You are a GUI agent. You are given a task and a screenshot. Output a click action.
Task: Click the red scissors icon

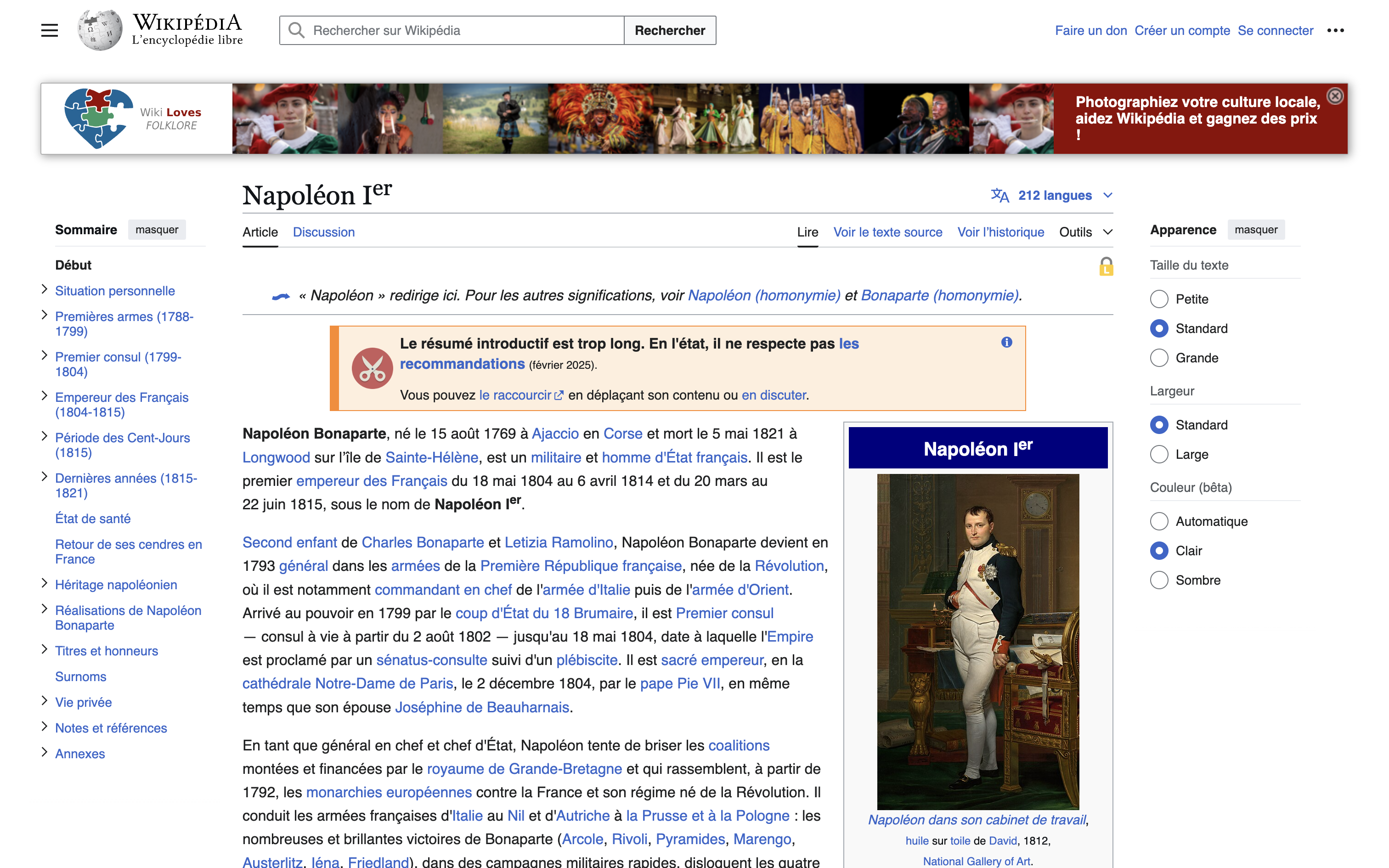pos(372,368)
